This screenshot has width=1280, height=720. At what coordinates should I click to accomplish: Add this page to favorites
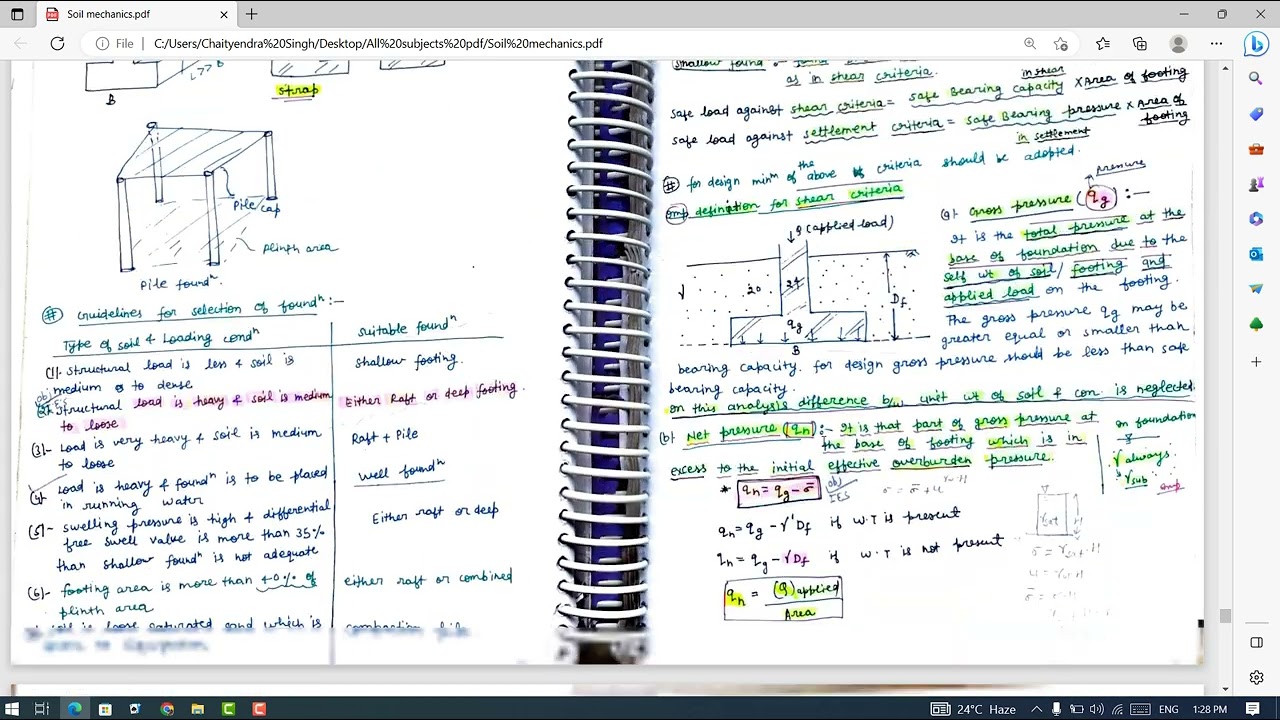click(1061, 44)
